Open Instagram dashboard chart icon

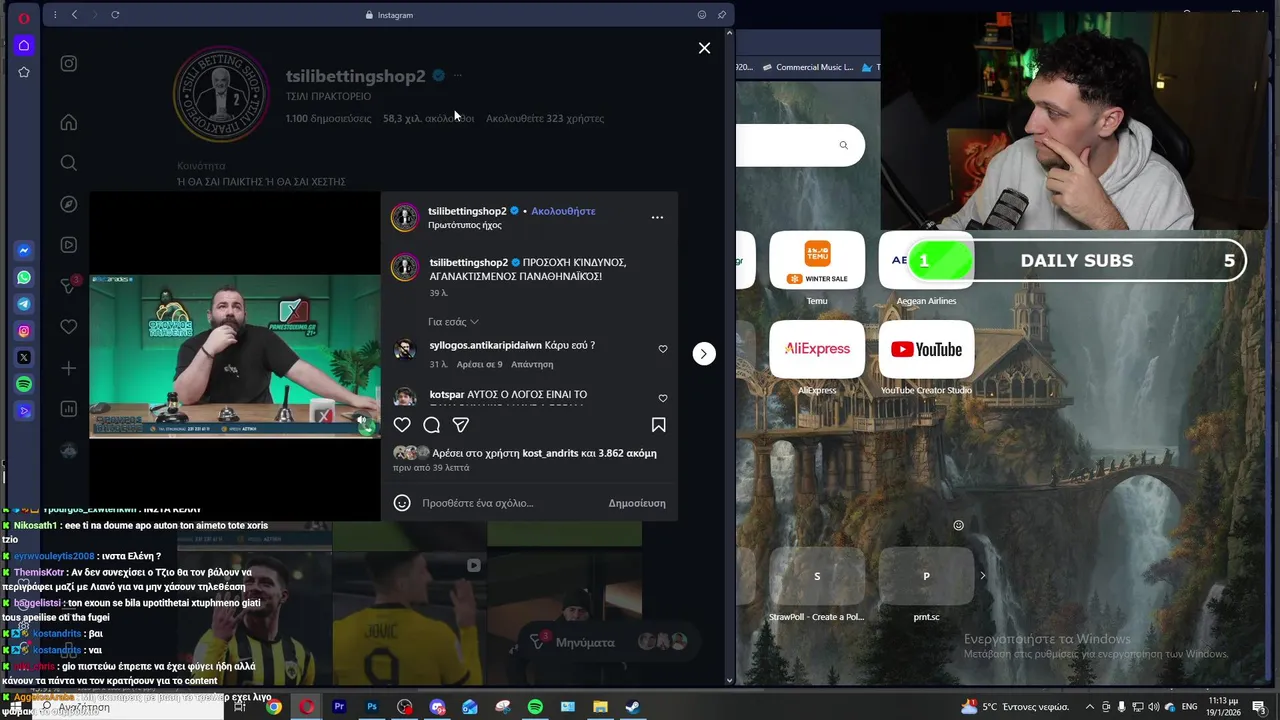coord(68,409)
